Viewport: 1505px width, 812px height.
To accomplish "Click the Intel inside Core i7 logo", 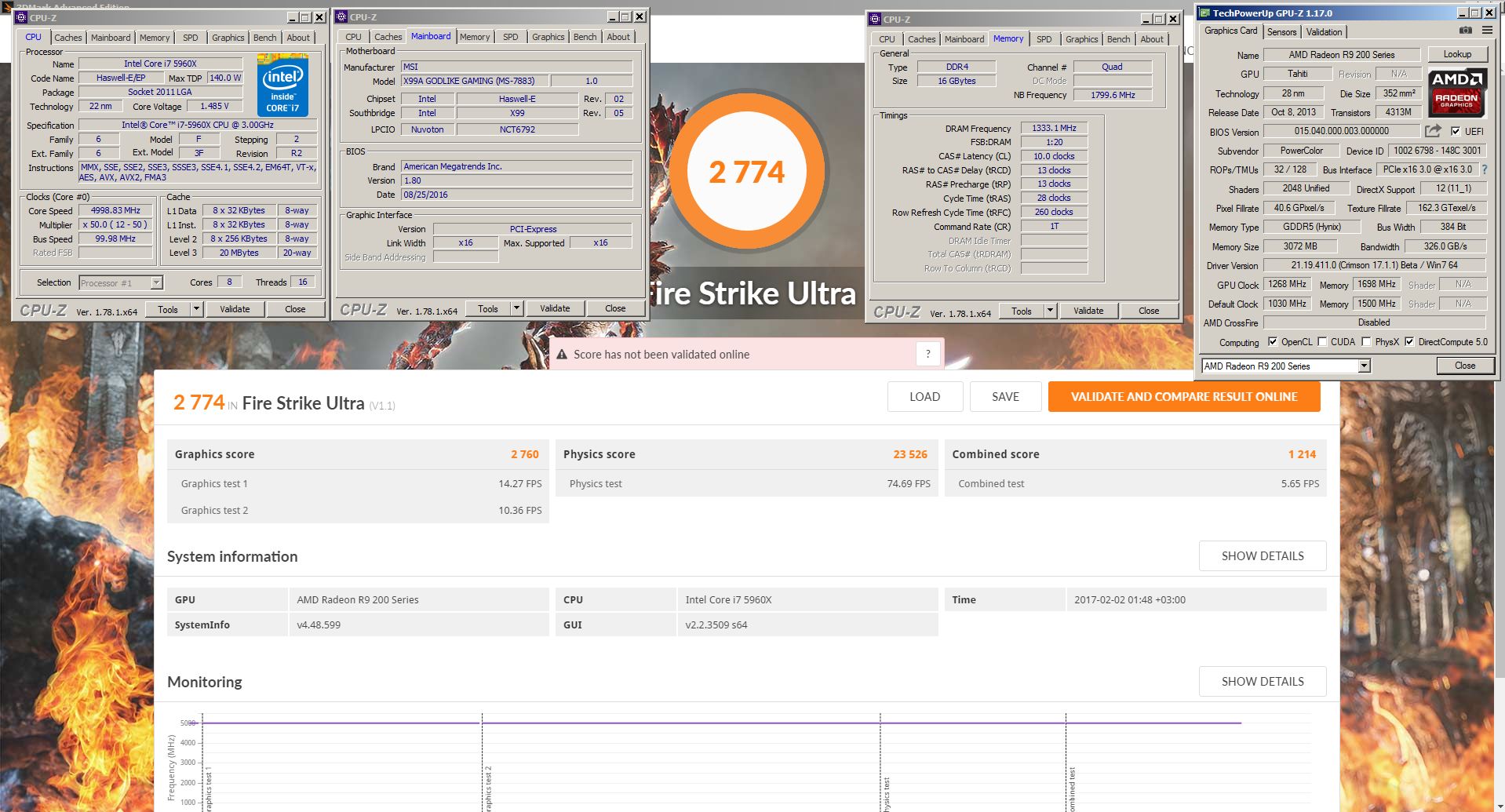I will coord(282,86).
